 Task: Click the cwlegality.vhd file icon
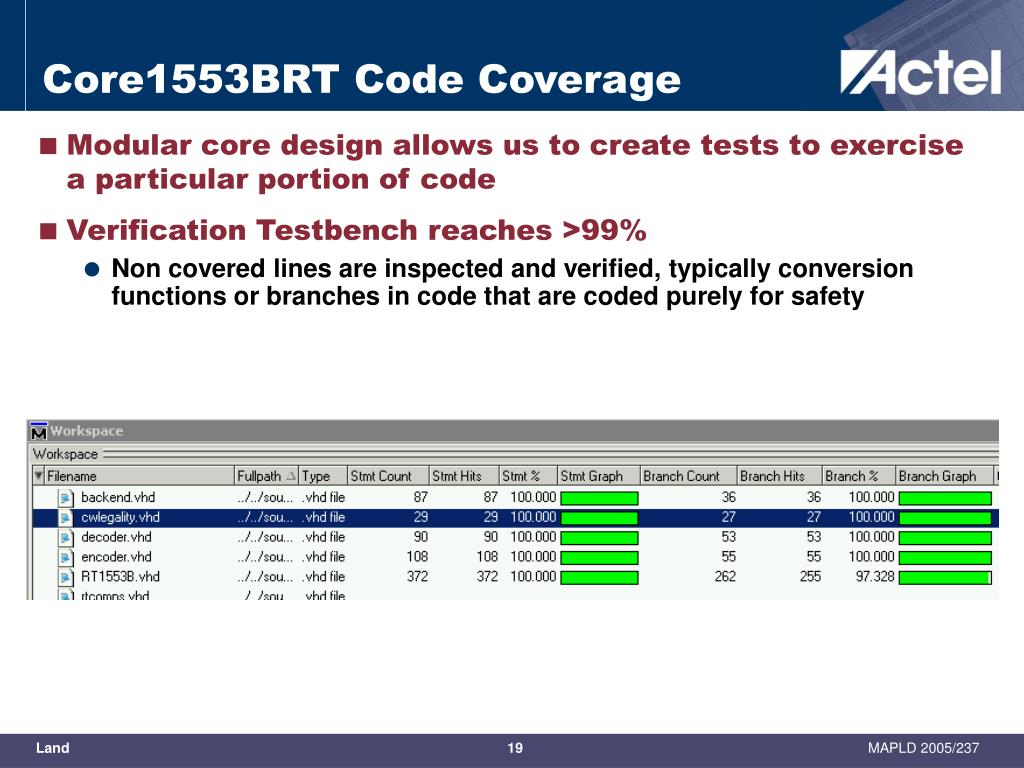click(66, 518)
